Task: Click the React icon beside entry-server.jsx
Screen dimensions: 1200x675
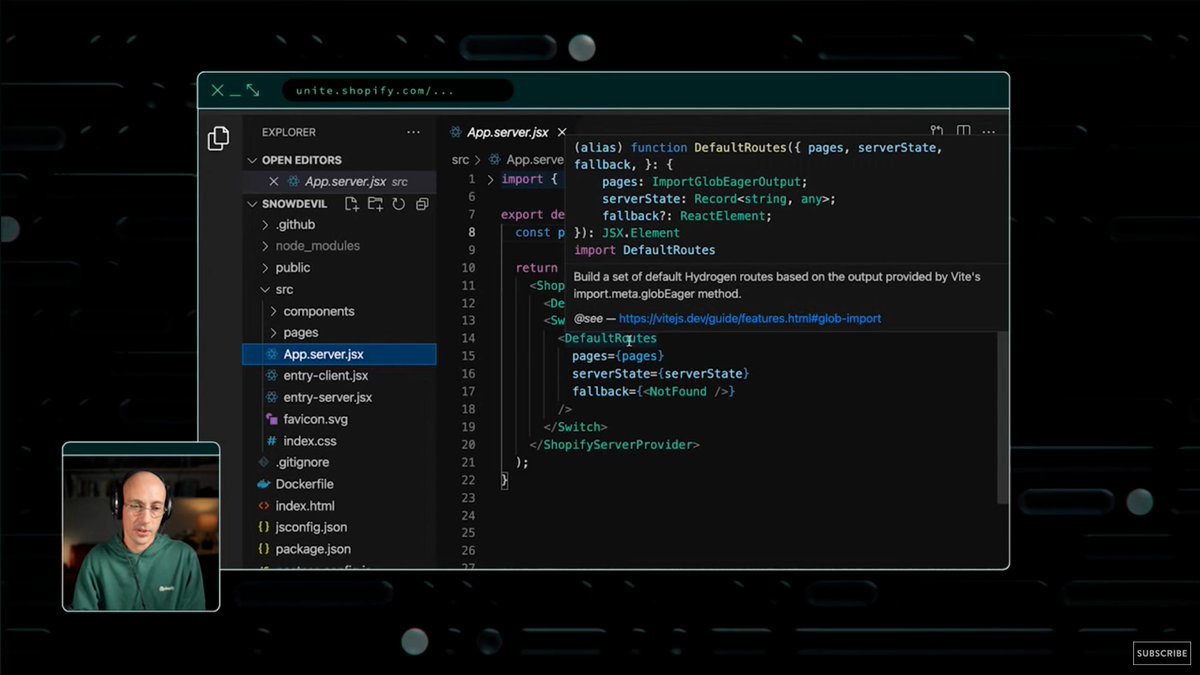Action: click(272, 397)
